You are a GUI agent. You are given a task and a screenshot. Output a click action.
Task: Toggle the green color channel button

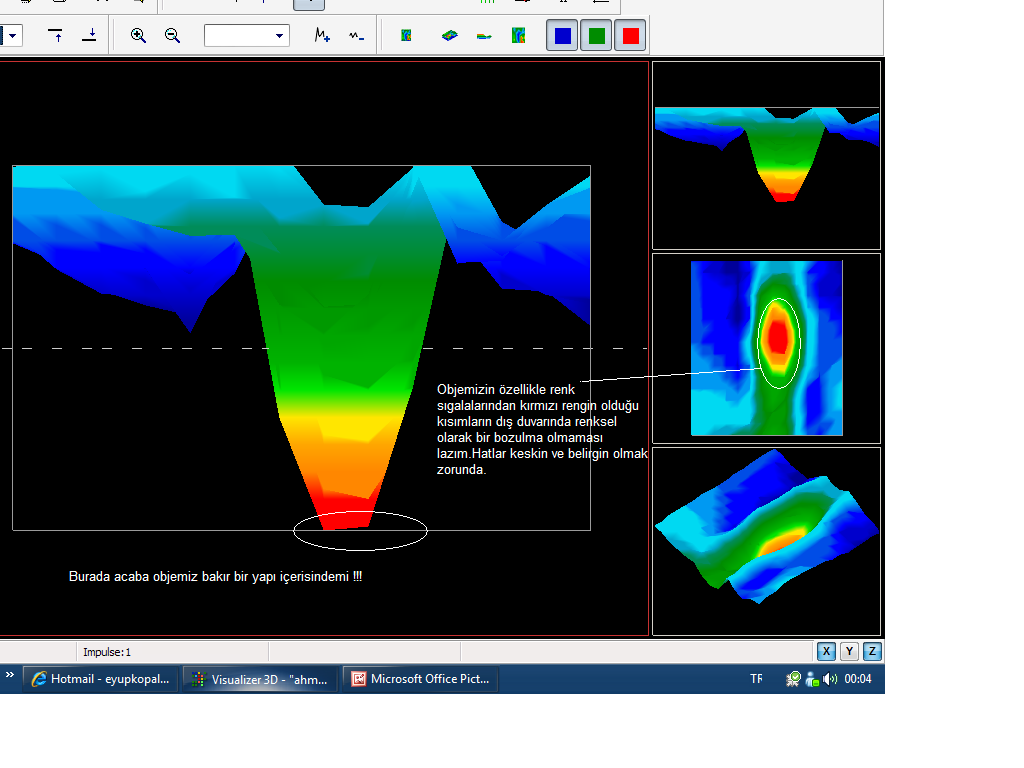(596, 35)
